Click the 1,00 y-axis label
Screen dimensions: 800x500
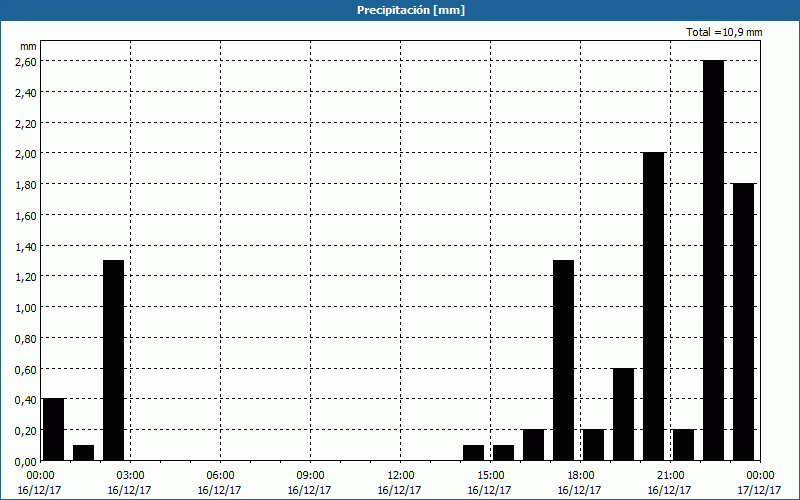pos(26,307)
